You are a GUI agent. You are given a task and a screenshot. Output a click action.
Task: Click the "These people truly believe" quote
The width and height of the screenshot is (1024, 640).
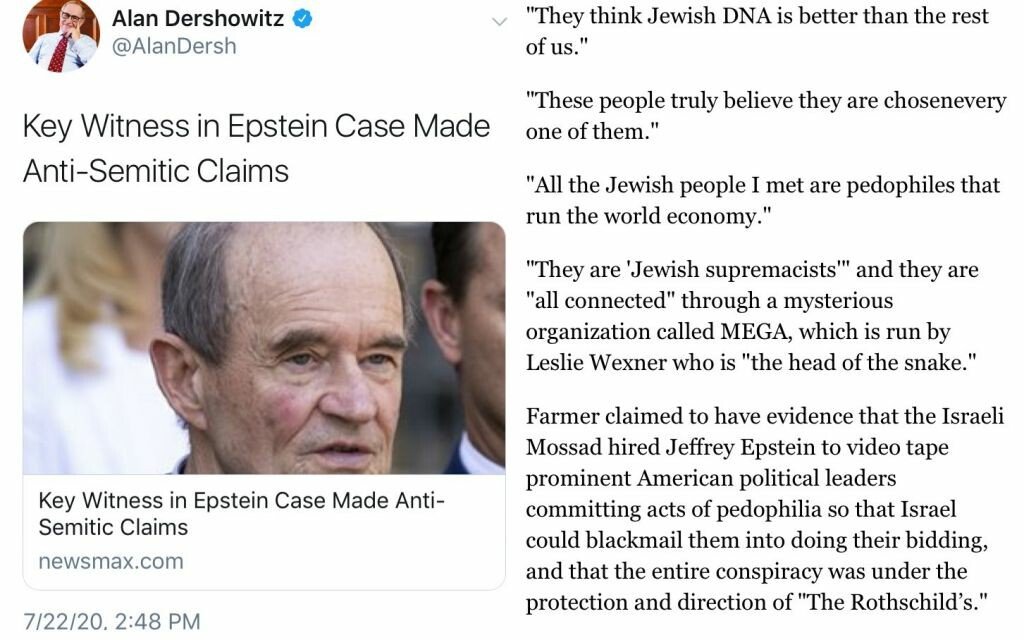[766, 116]
